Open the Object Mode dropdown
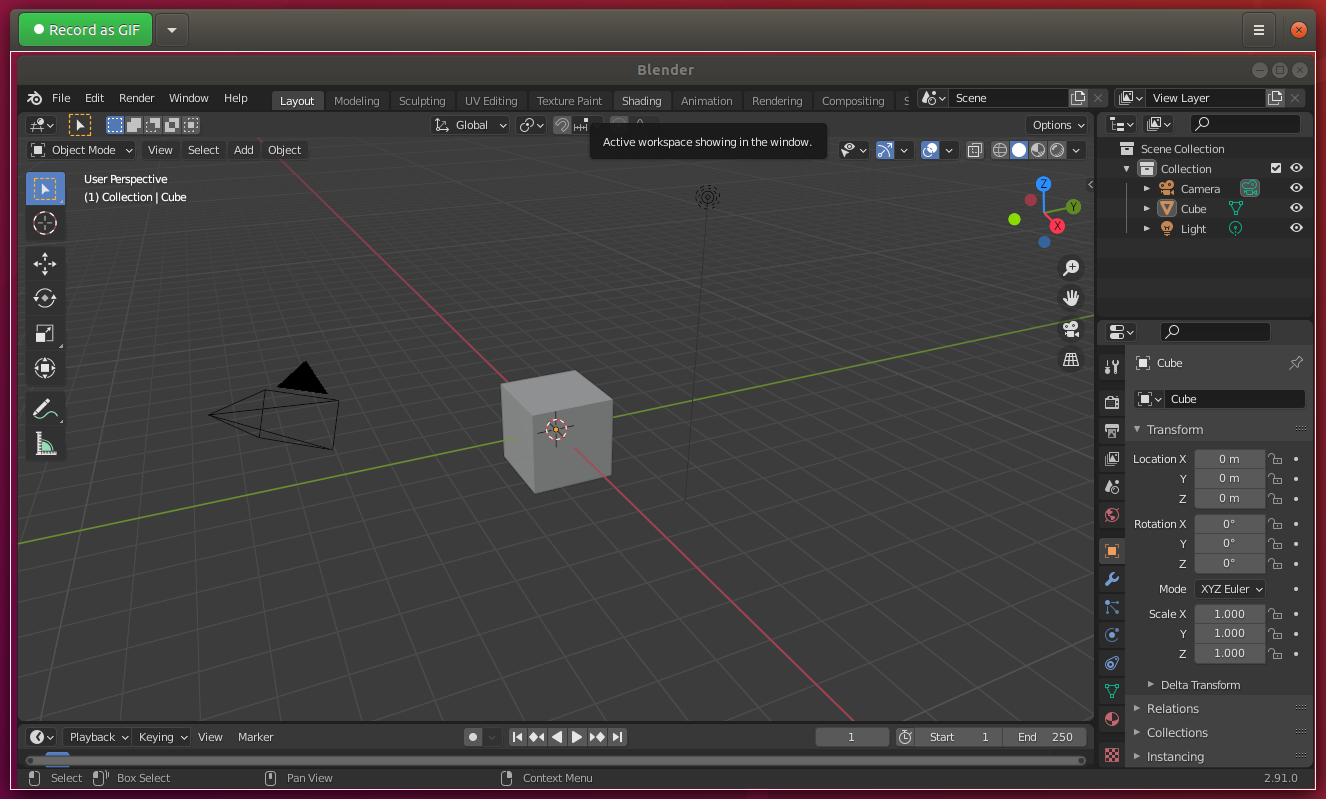This screenshot has width=1326, height=799. (82, 150)
